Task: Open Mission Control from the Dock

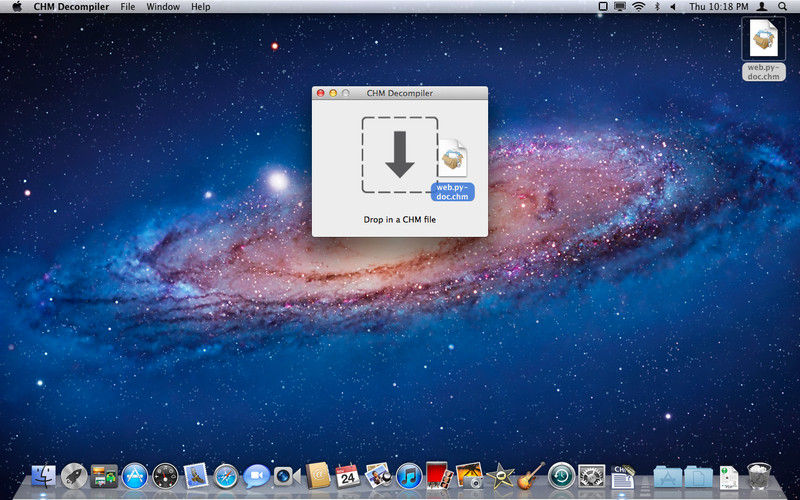Action: (x=104, y=476)
